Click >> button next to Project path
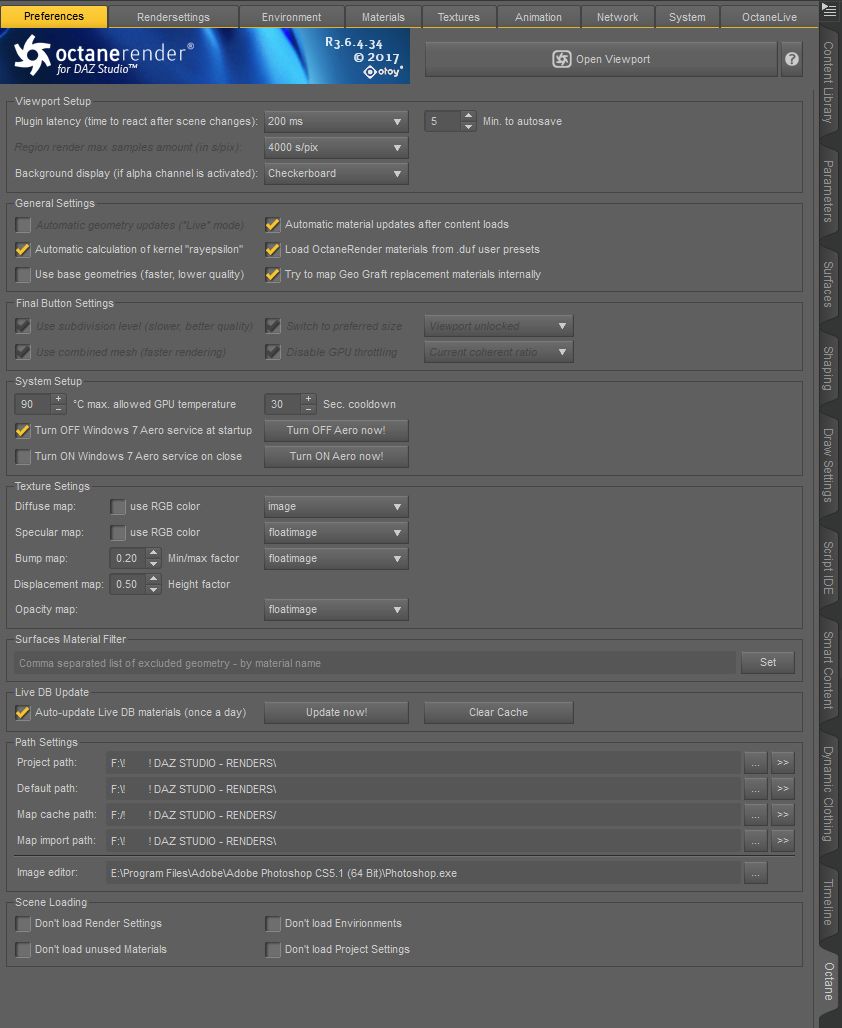The height and width of the screenshot is (1028, 842). tap(782, 762)
